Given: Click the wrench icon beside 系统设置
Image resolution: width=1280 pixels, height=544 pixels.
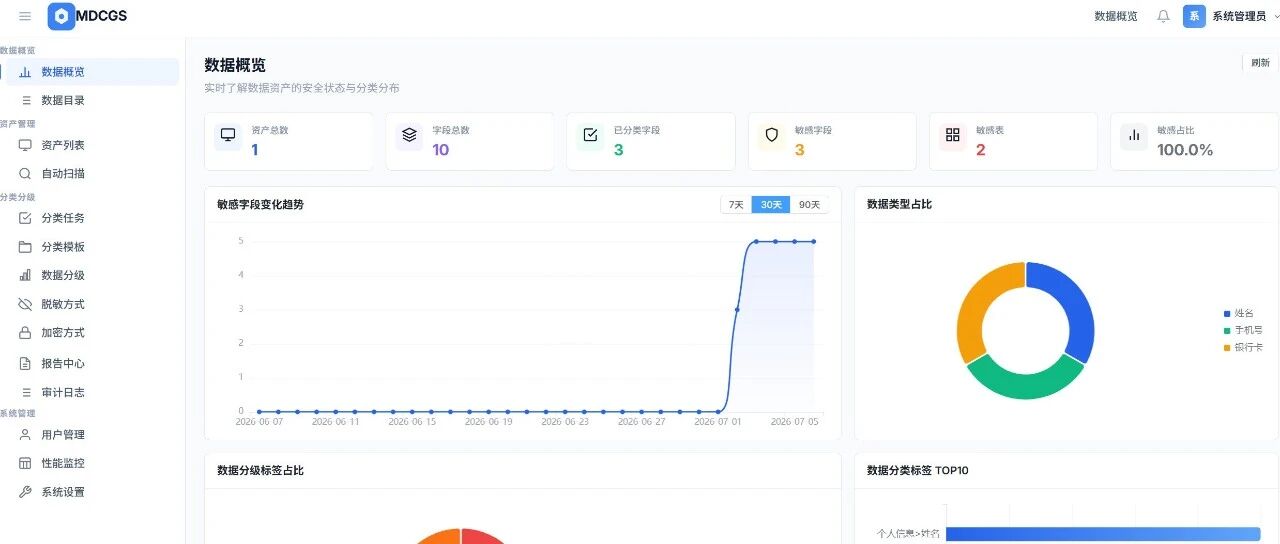Looking at the screenshot, I should pos(25,492).
